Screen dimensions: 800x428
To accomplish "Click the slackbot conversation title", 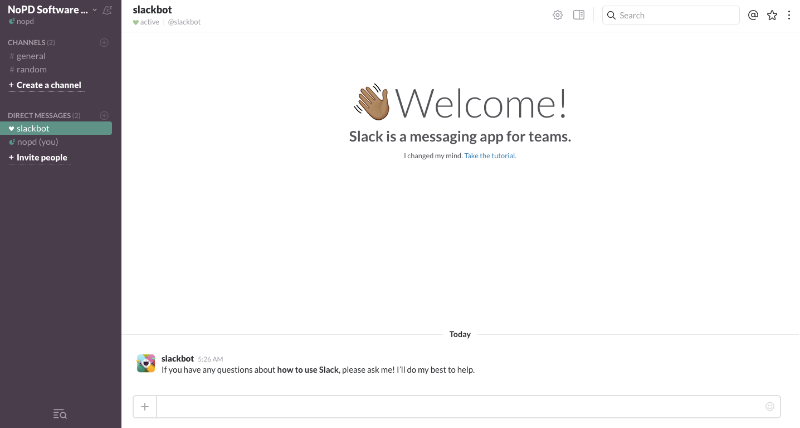I will [152, 10].
